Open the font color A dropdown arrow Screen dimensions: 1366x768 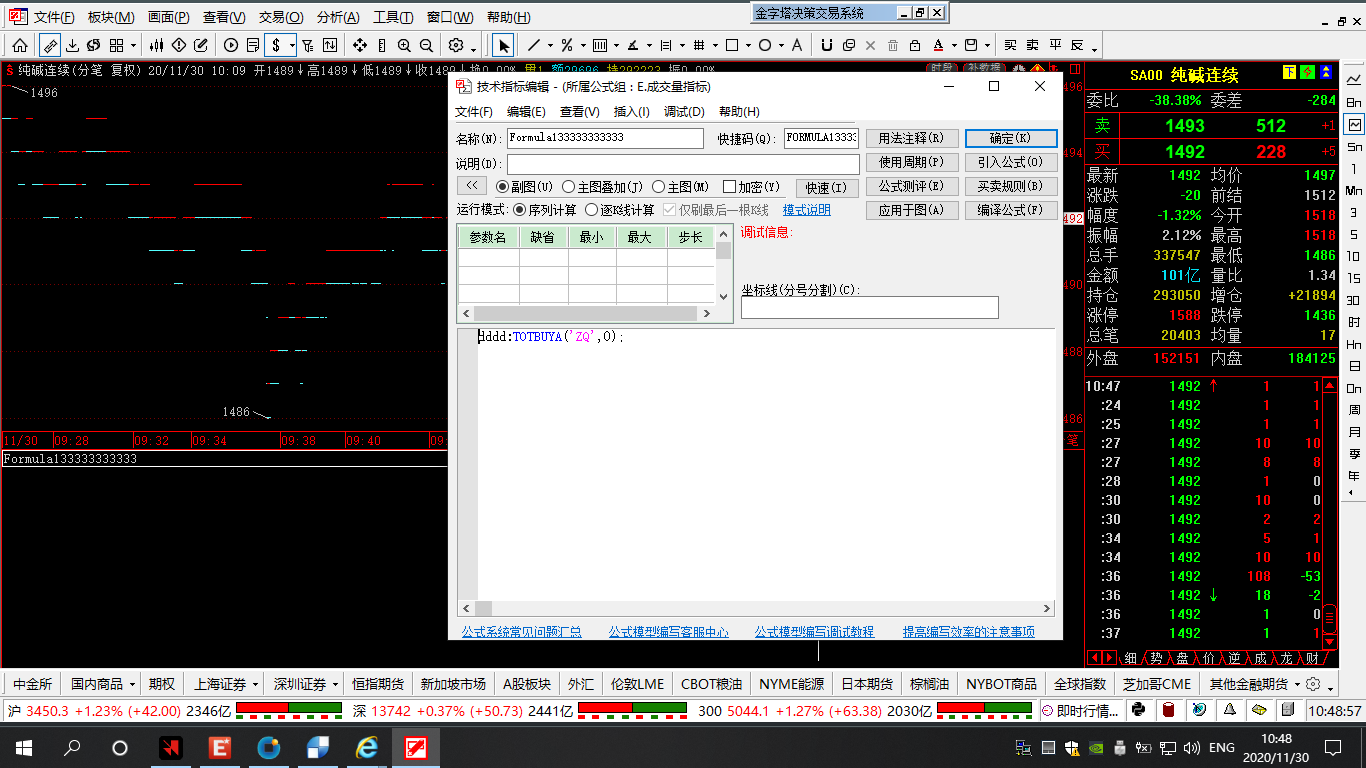coord(954,46)
